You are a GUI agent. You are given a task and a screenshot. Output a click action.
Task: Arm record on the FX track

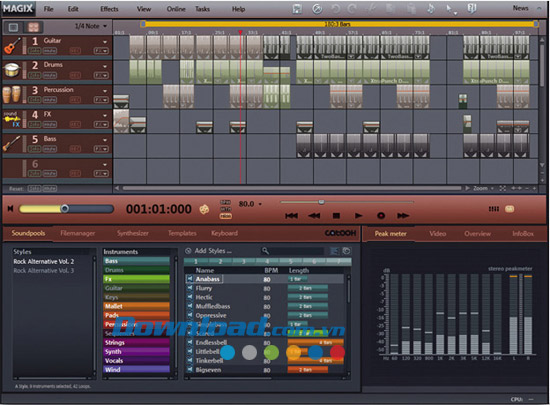coord(75,124)
